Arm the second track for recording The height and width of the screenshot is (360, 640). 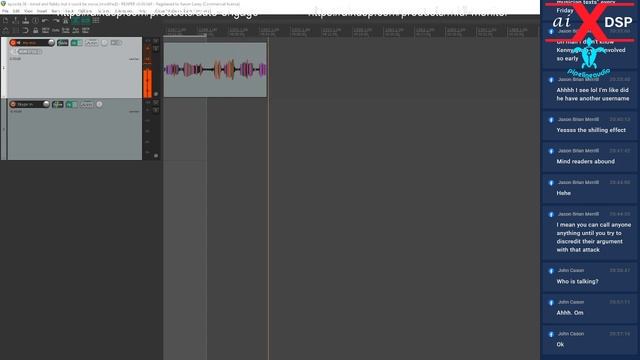(13, 104)
